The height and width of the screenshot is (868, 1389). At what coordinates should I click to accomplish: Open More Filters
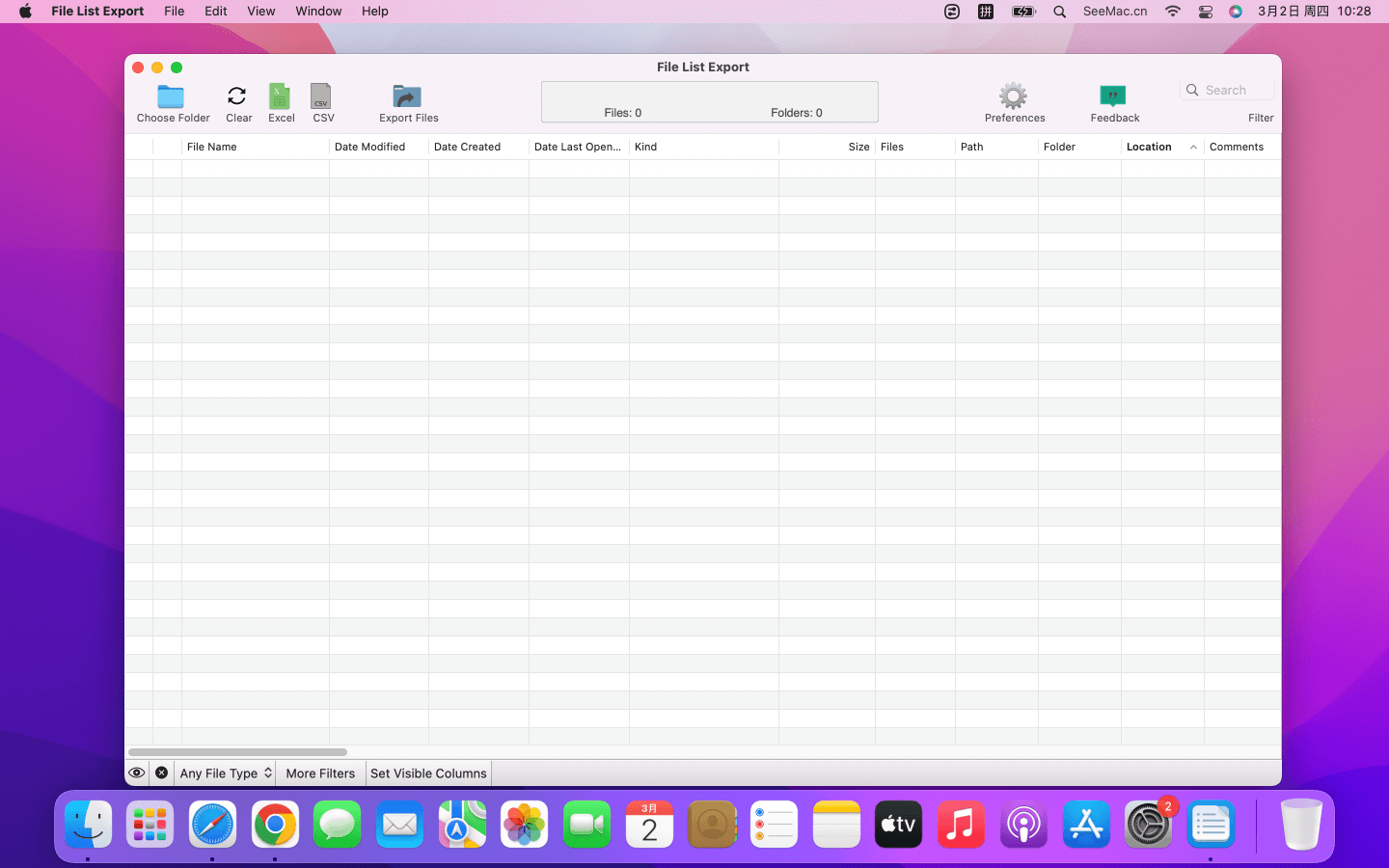click(x=320, y=773)
